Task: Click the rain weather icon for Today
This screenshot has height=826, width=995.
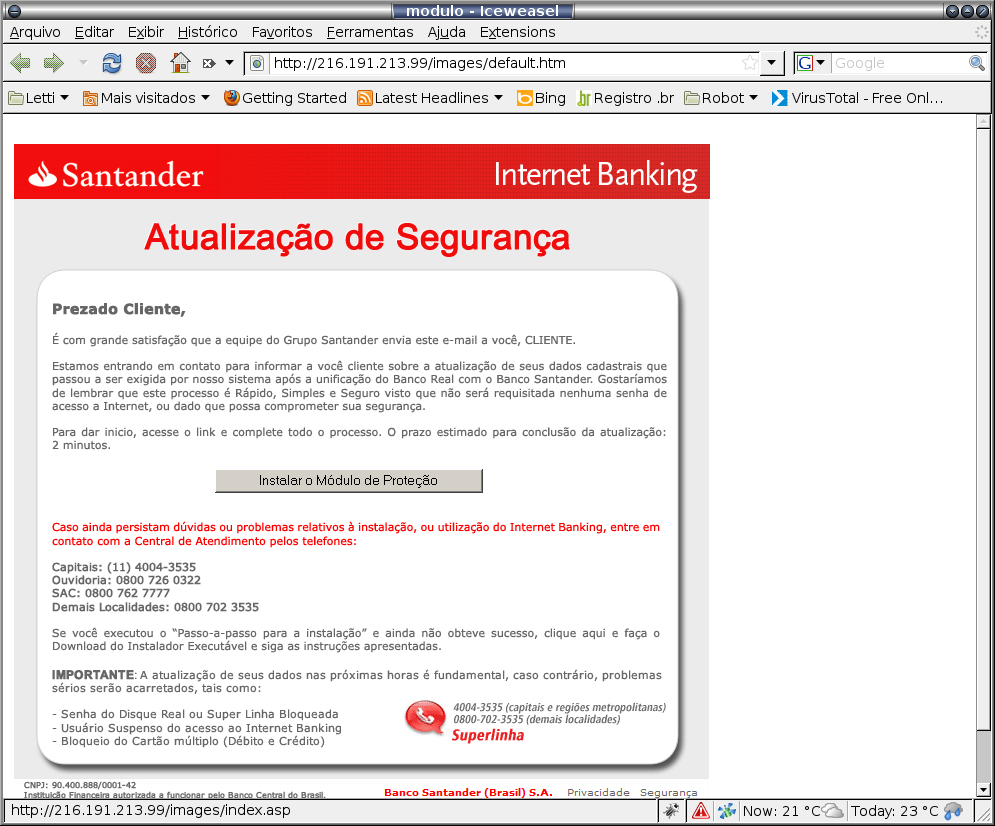Action: tap(953, 811)
